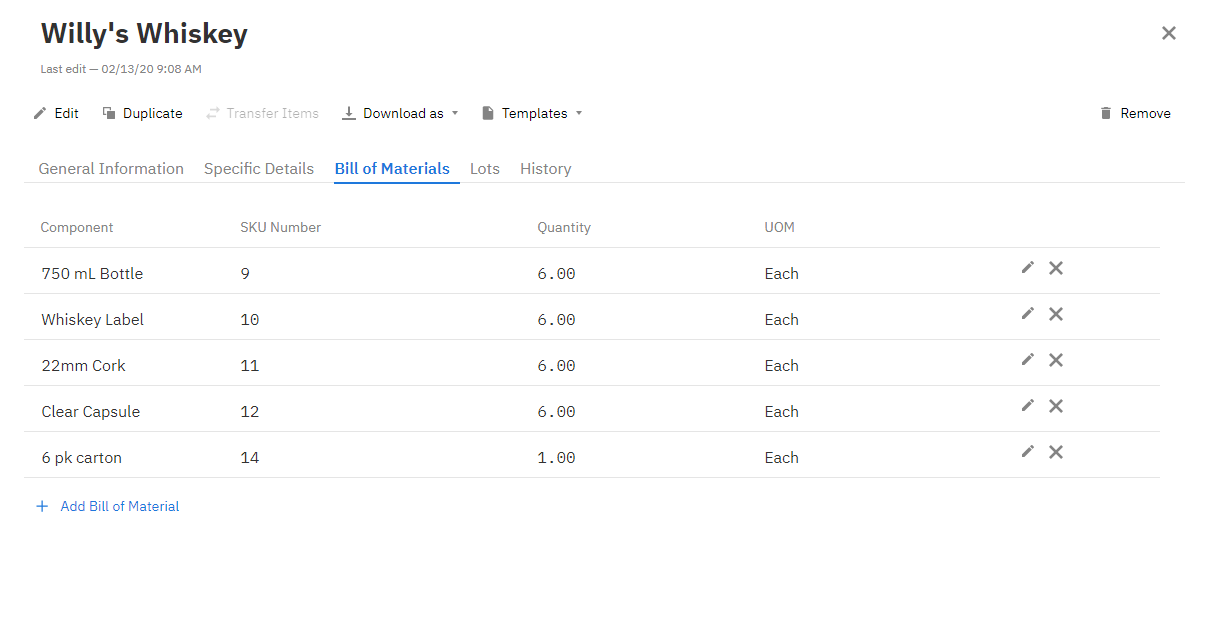1209x627 pixels.
Task: Delete the 750 mL Bottle component row
Action: (x=1055, y=268)
